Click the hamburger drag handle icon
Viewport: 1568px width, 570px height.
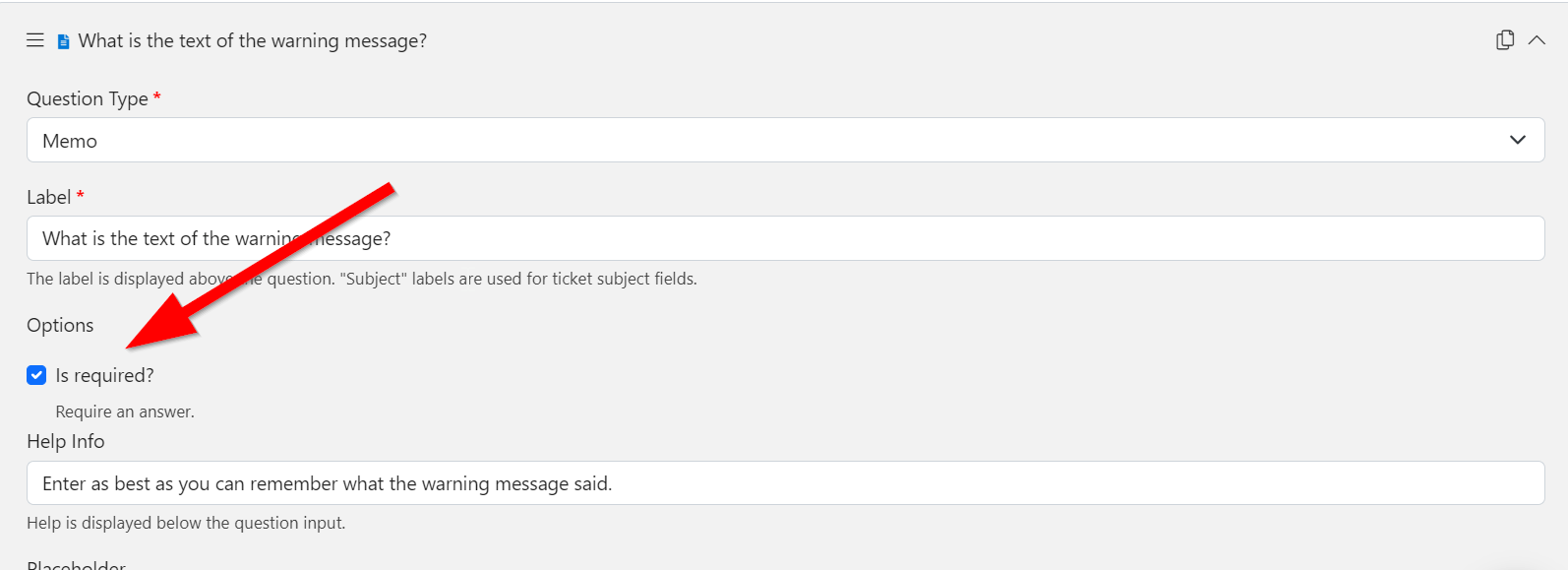pyautogui.click(x=35, y=40)
